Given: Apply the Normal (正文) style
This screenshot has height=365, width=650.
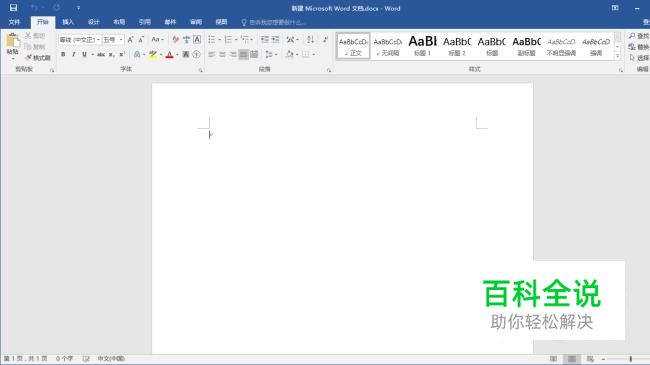Looking at the screenshot, I should coord(353,46).
